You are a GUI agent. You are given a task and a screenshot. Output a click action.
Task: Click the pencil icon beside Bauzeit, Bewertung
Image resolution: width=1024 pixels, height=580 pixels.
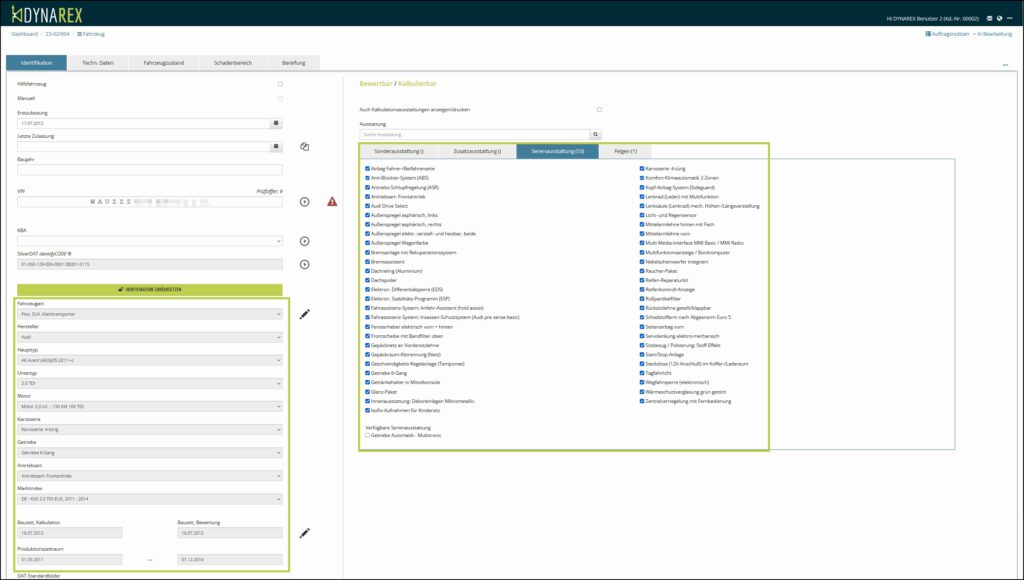(304, 532)
